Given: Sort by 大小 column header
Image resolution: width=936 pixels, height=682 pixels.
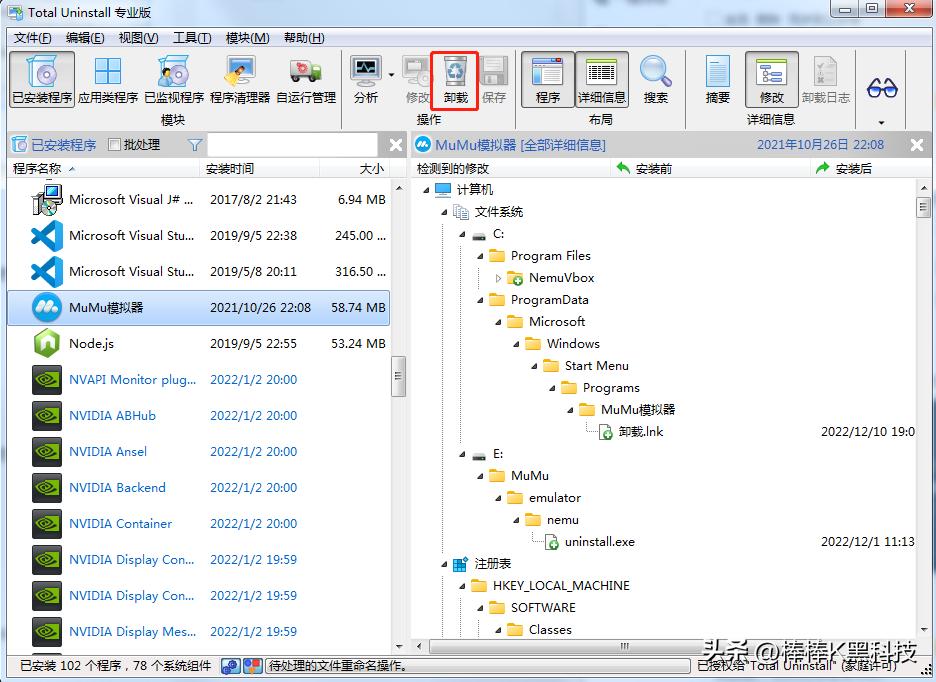Looking at the screenshot, I should [355, 169].
